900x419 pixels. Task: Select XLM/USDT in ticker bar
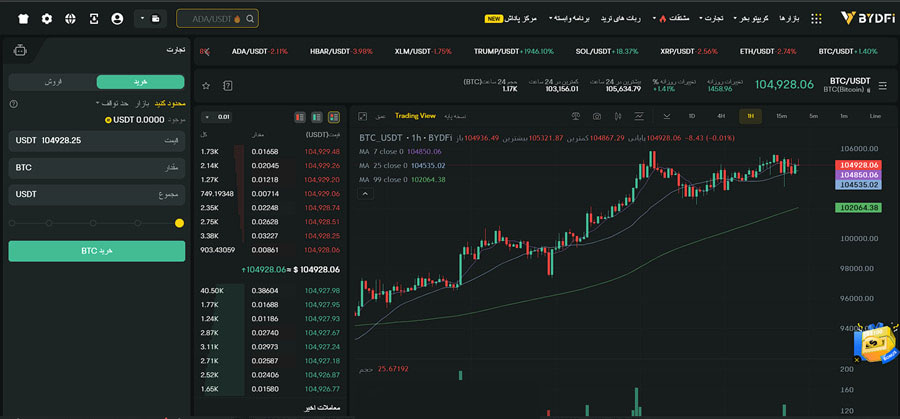point(423,51)
